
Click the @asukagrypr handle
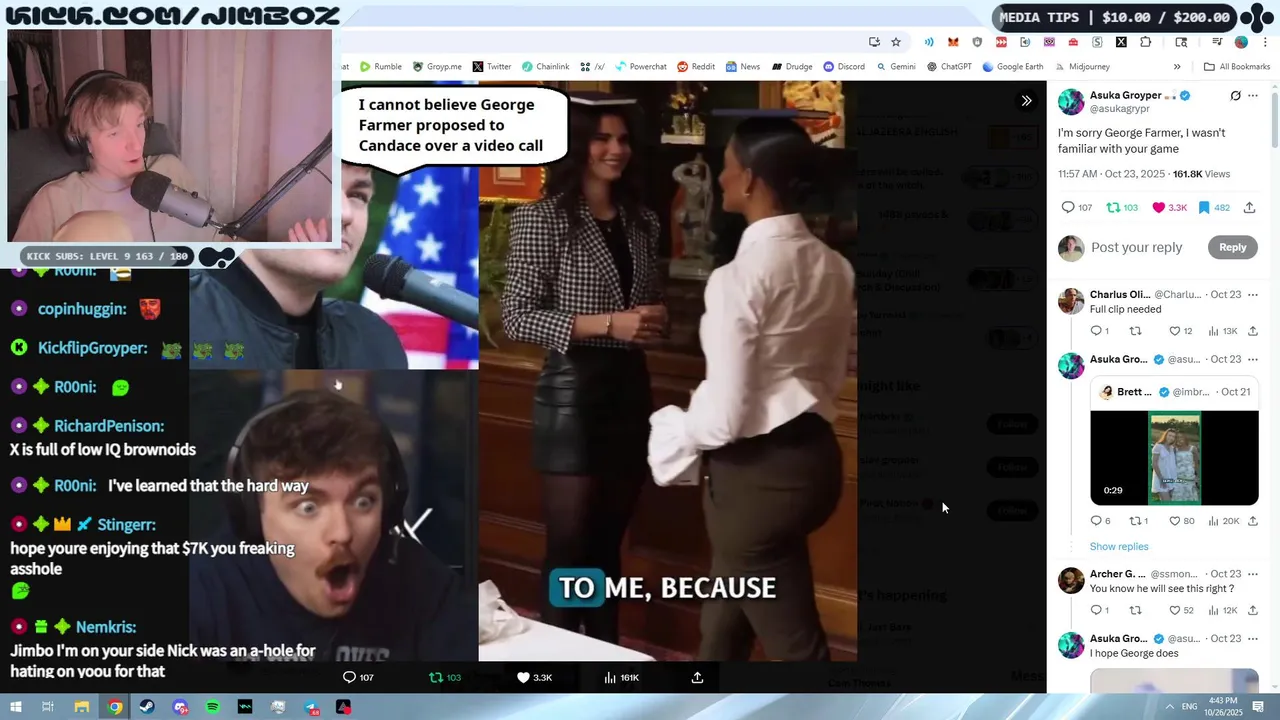pyautogui.click(x=1118, y=109)
